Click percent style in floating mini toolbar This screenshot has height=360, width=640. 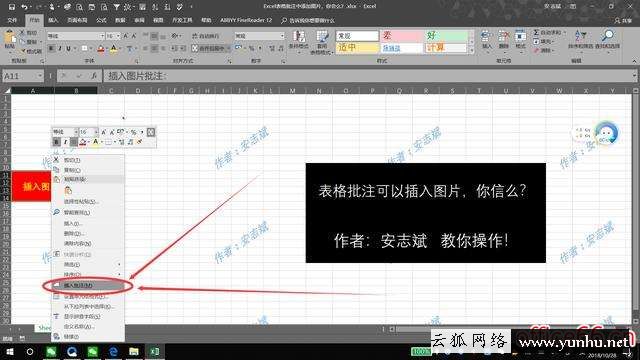133,132
